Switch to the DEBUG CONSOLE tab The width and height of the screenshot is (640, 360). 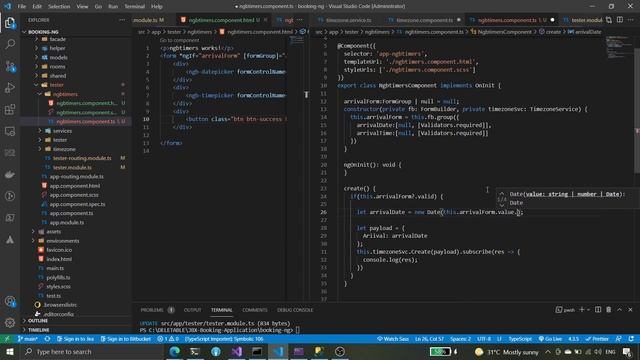point(295,310)
